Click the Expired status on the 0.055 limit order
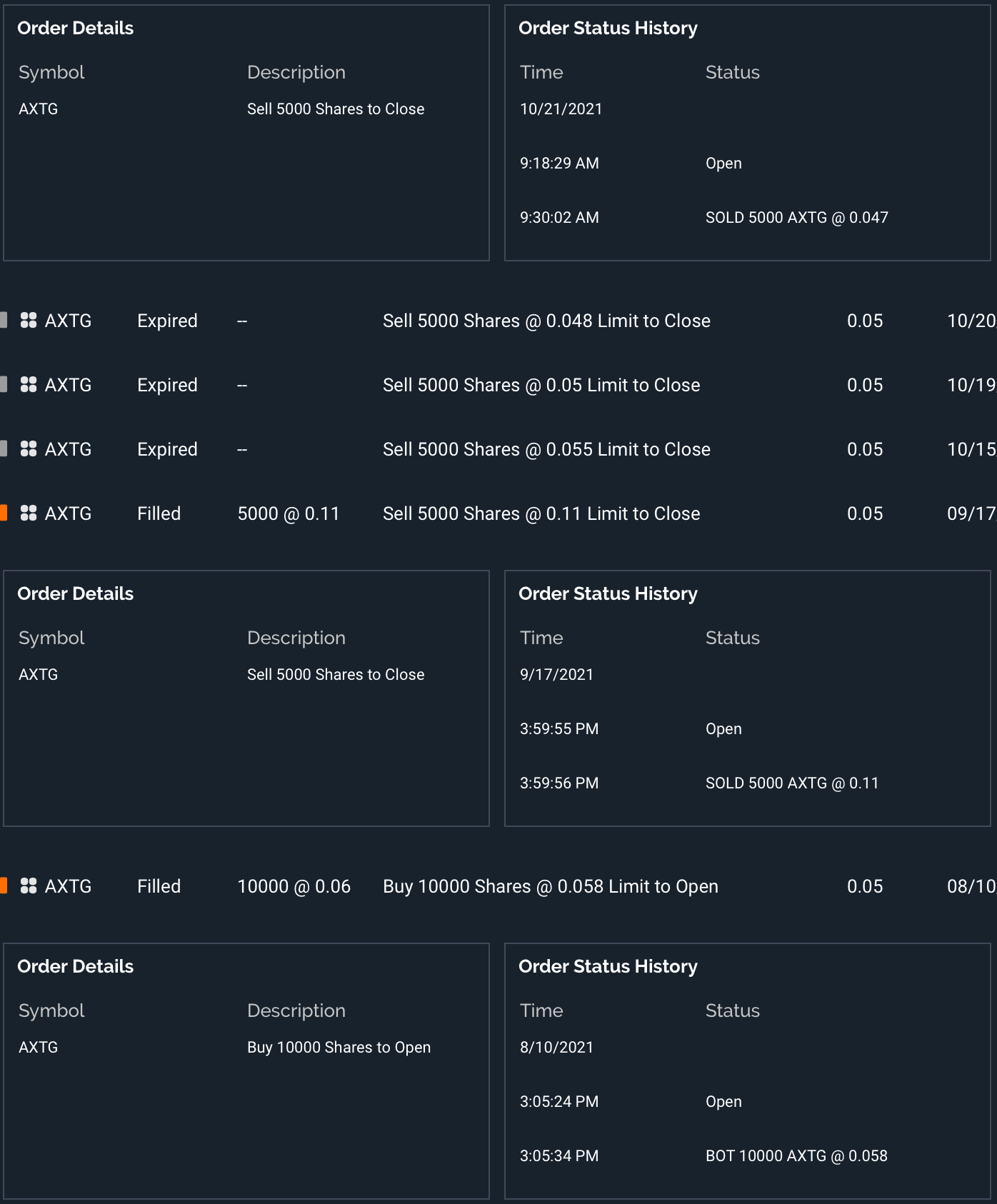The width and height of the screenshot is (997, 1204). [167, 449]
